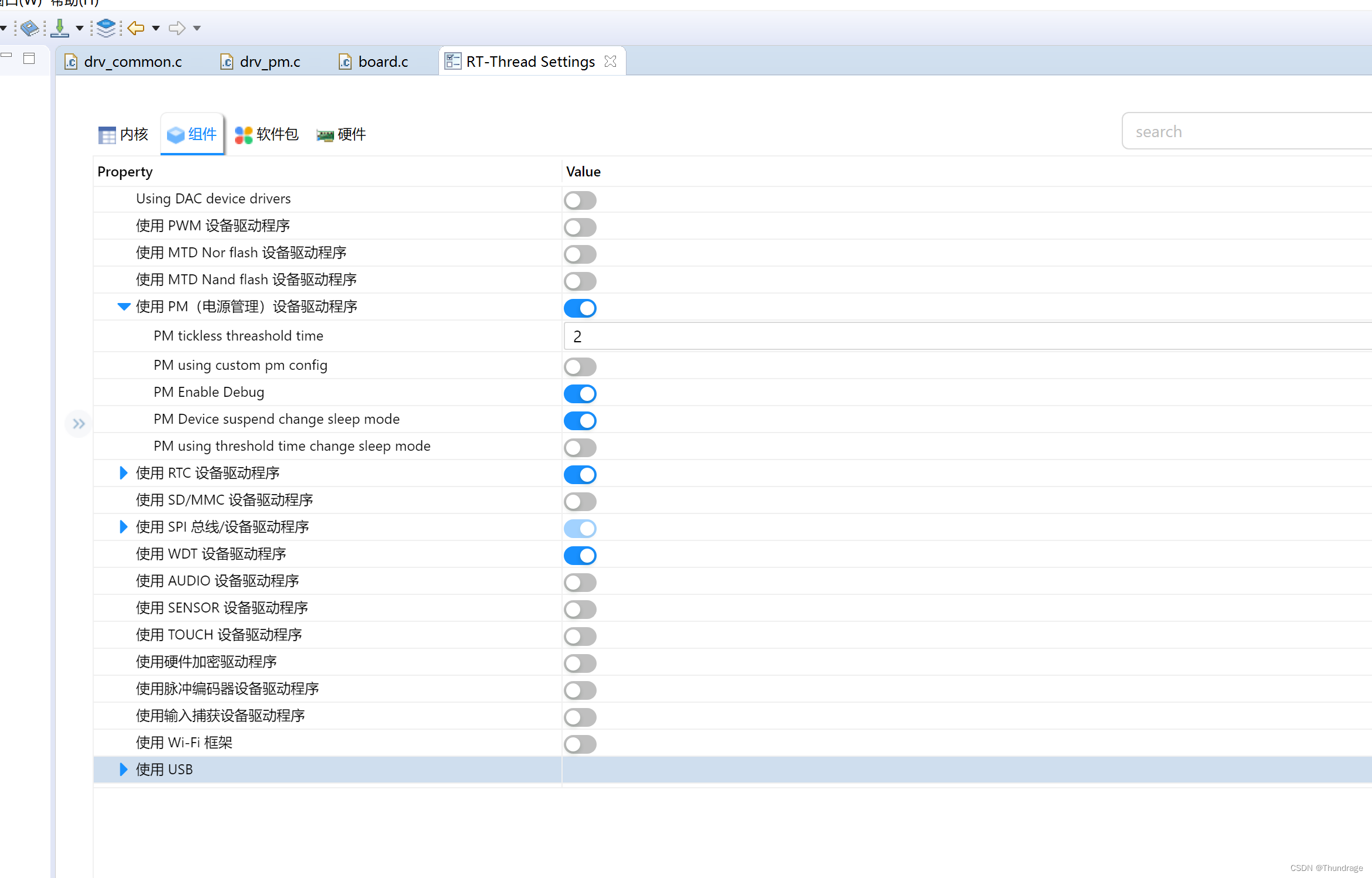Close the RT-Thread Settings tab
Screen dimensions: 1372x878
610,62
